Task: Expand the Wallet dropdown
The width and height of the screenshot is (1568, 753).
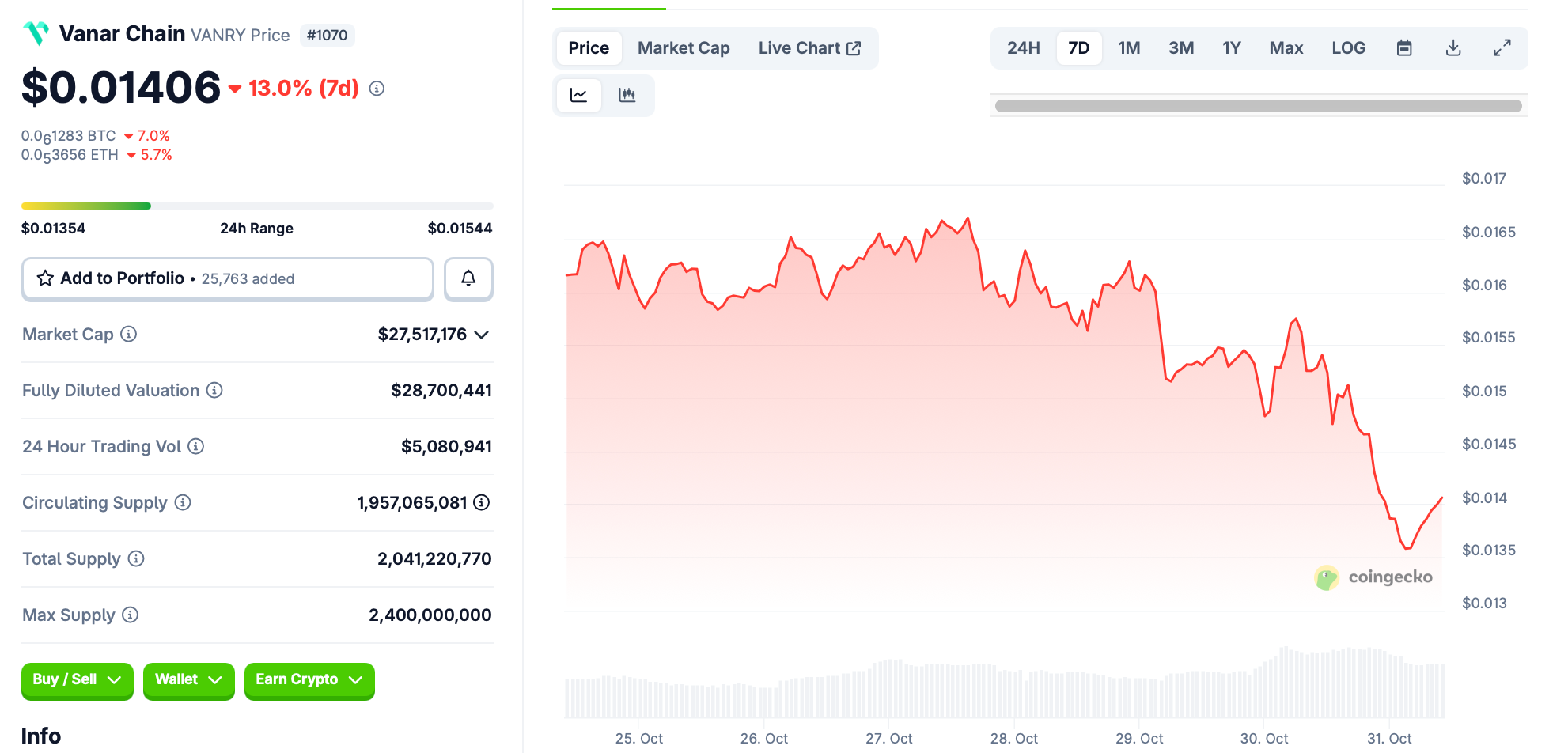Action: pyautogui.click(x=188, y=680)
